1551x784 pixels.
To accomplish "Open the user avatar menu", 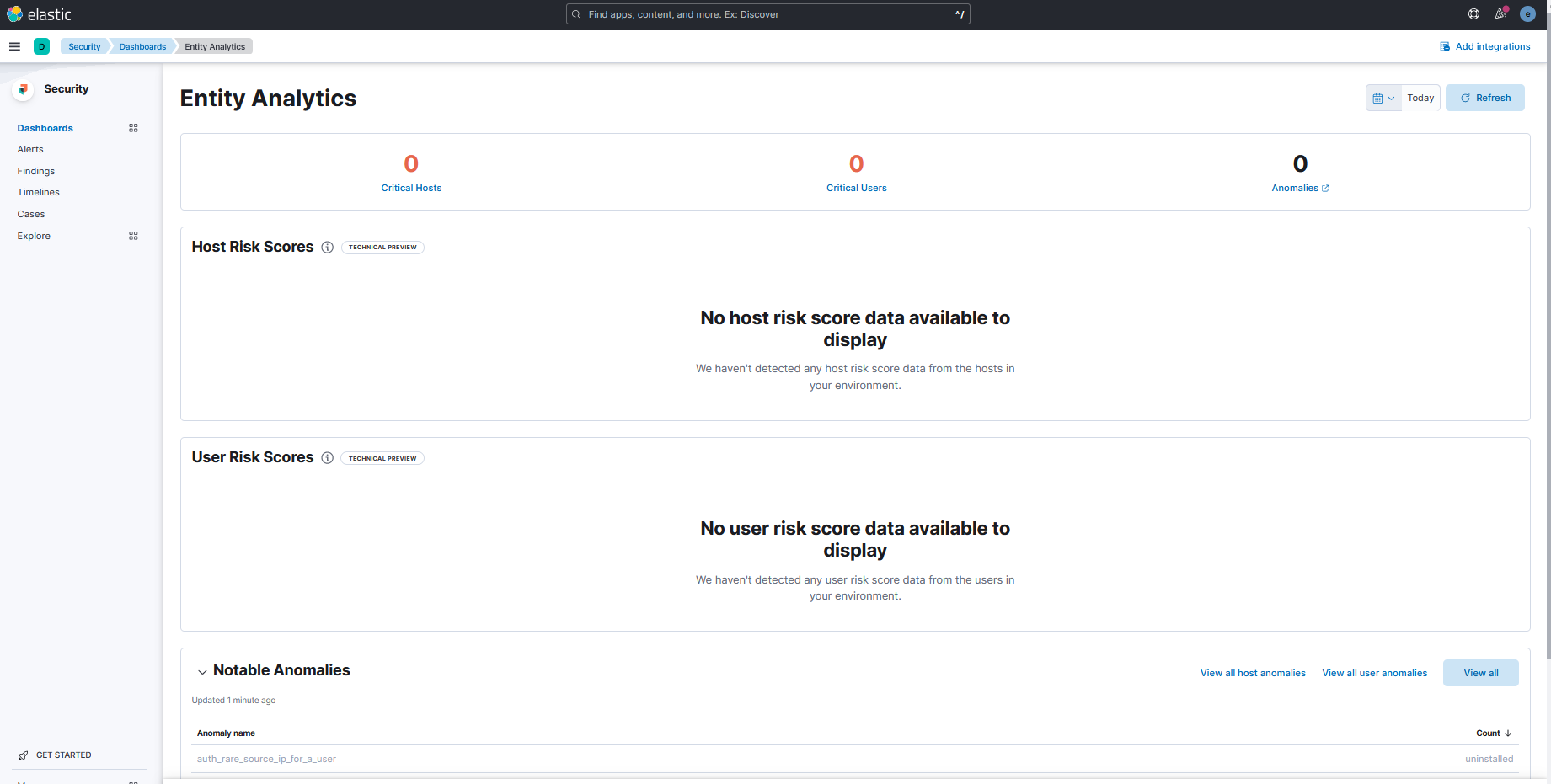I will click(1527, 14).
